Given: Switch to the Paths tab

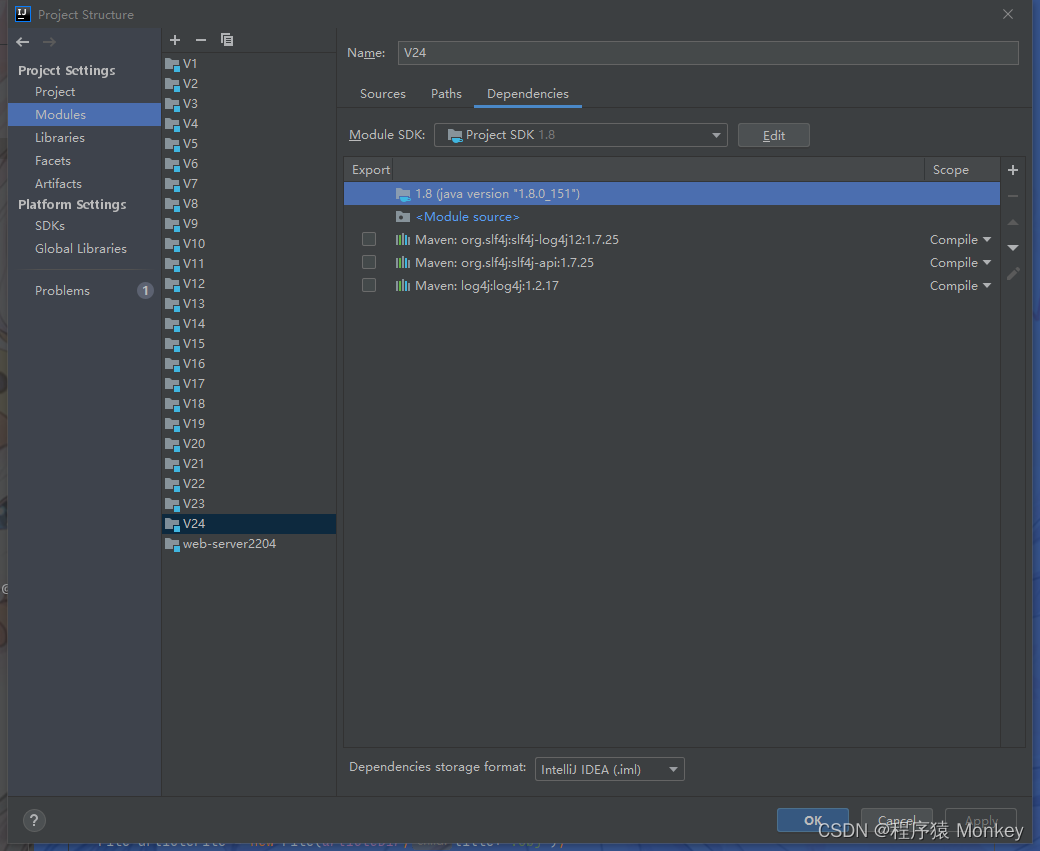Looking at the screenshot, I should tap(446, 94).
